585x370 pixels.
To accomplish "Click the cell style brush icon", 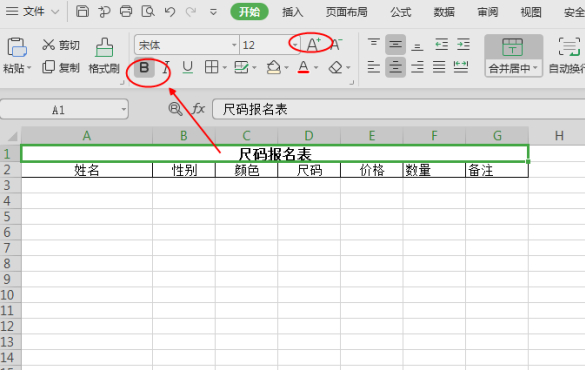I will (241, 68).
